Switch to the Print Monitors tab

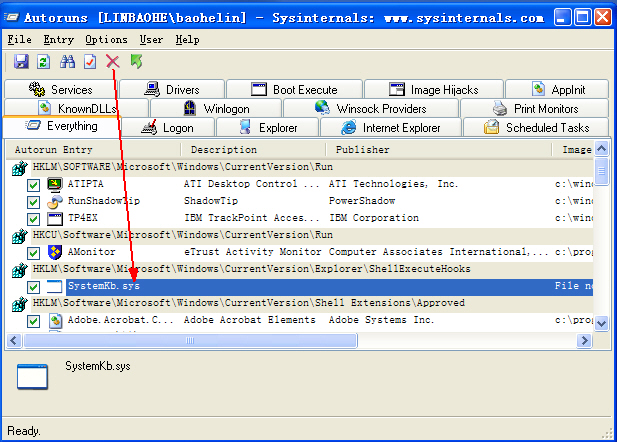point(534,108)
